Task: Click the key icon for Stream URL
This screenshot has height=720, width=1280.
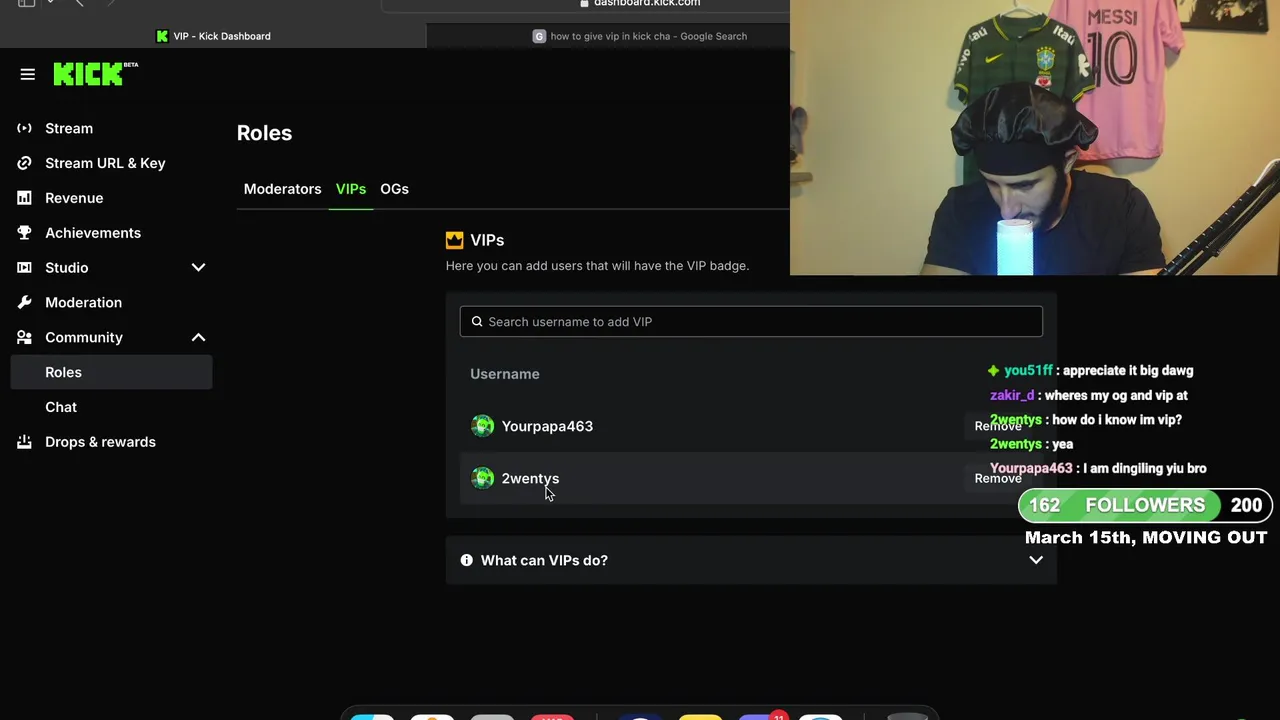Action: pos(25,163)
